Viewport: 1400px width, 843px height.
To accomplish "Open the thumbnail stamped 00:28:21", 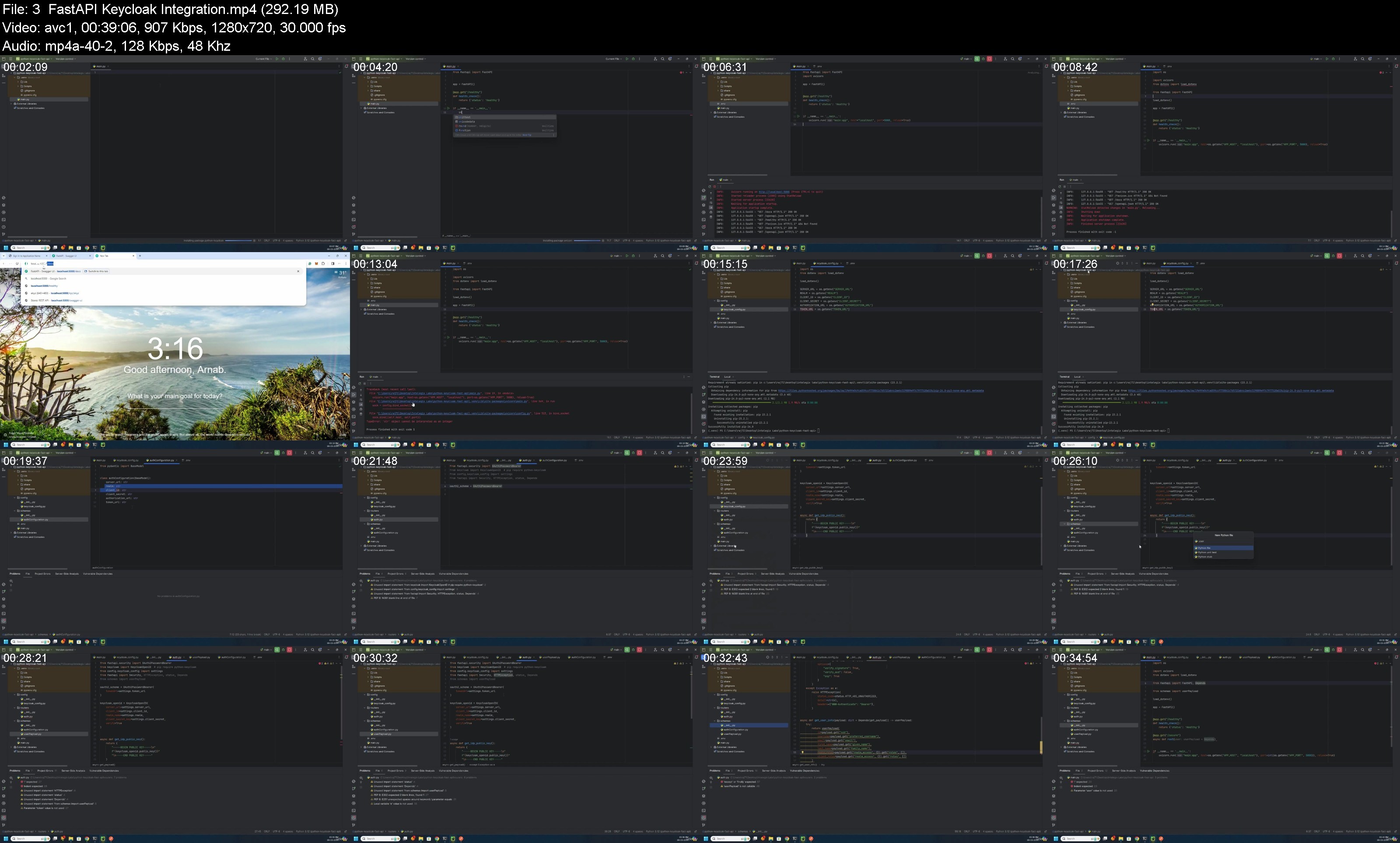I will coord(175,745).
